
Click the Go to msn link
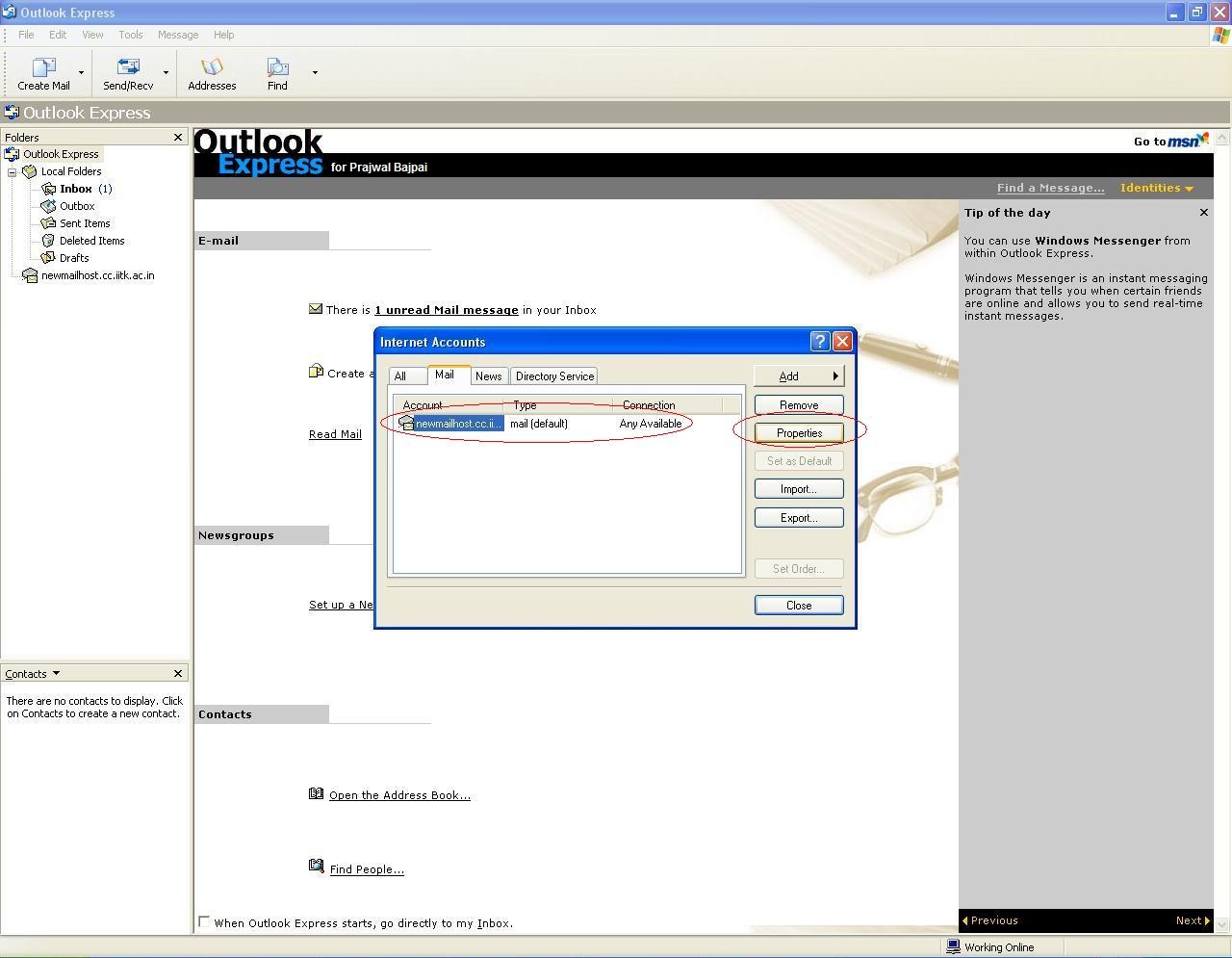click(1170, 141)
